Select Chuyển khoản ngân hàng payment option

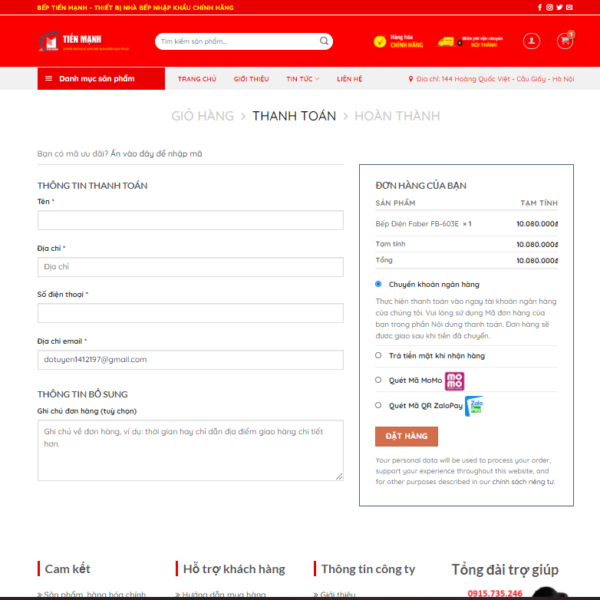click(x=378, y=284)
